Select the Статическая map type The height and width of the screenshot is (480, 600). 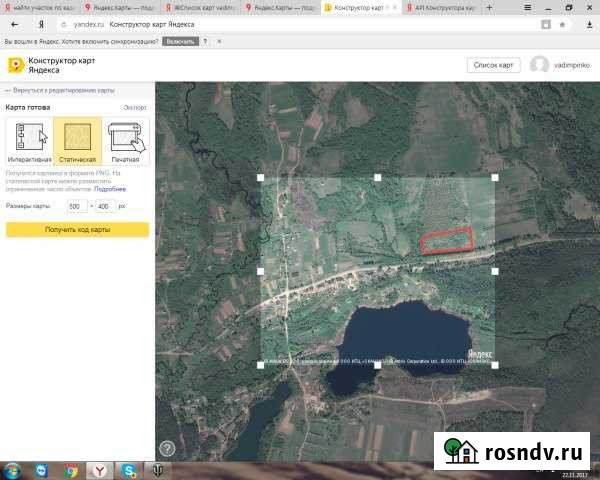click(x=78, y=141)
